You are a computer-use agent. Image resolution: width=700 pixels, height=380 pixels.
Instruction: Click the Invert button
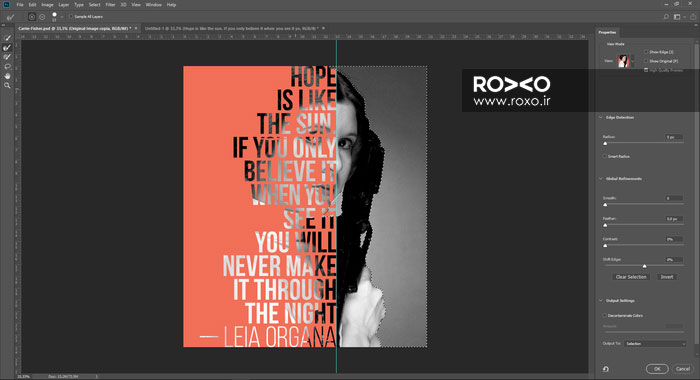667,277
